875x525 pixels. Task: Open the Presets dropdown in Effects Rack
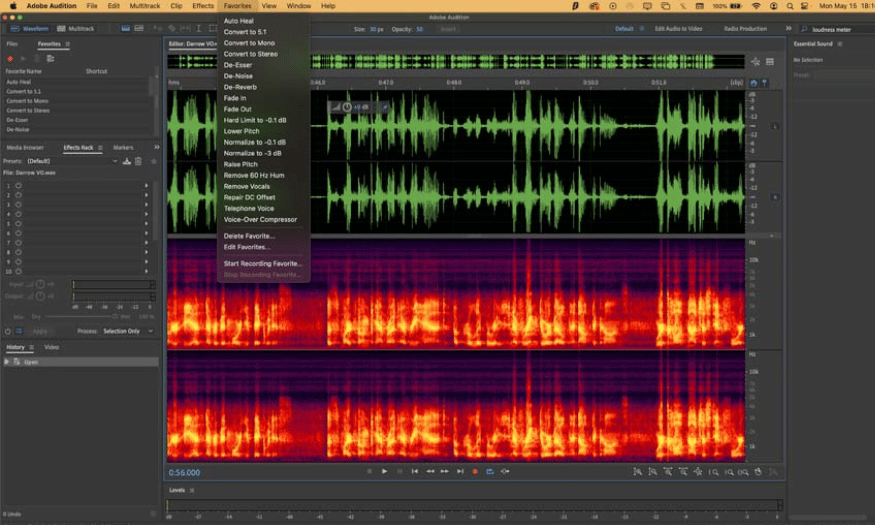(x=70, y=161)
